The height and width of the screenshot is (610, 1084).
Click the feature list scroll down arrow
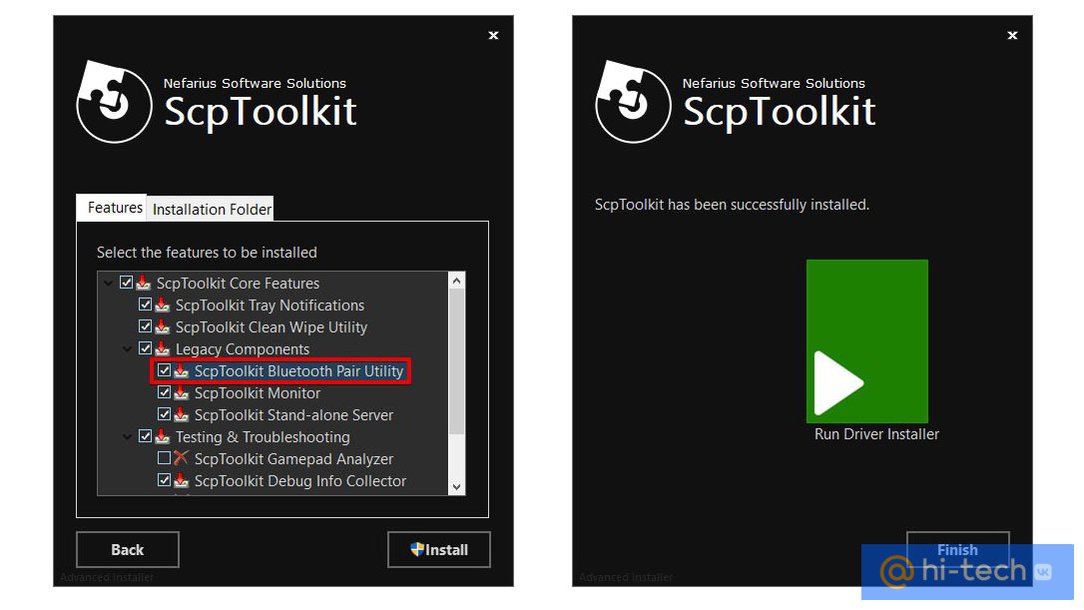(x=456, y=487)
